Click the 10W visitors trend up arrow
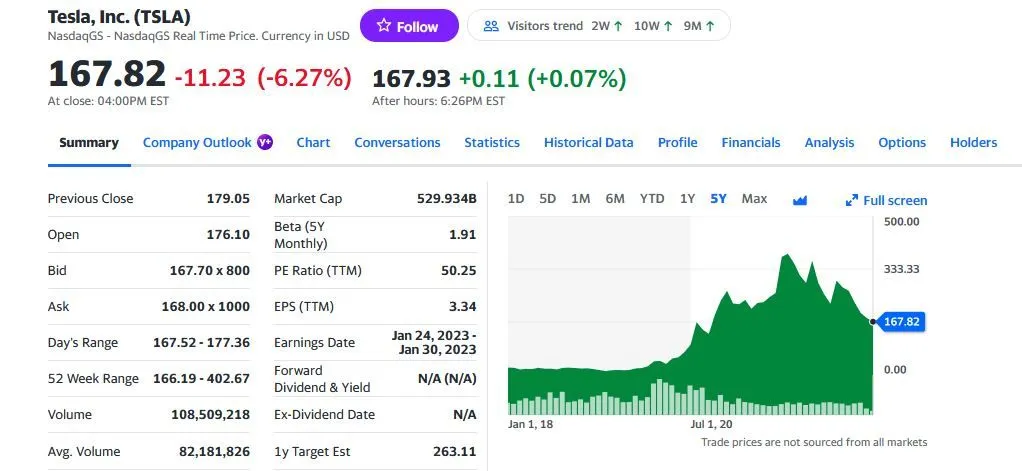The image size is (1022, 471). (x=667, y=26)
